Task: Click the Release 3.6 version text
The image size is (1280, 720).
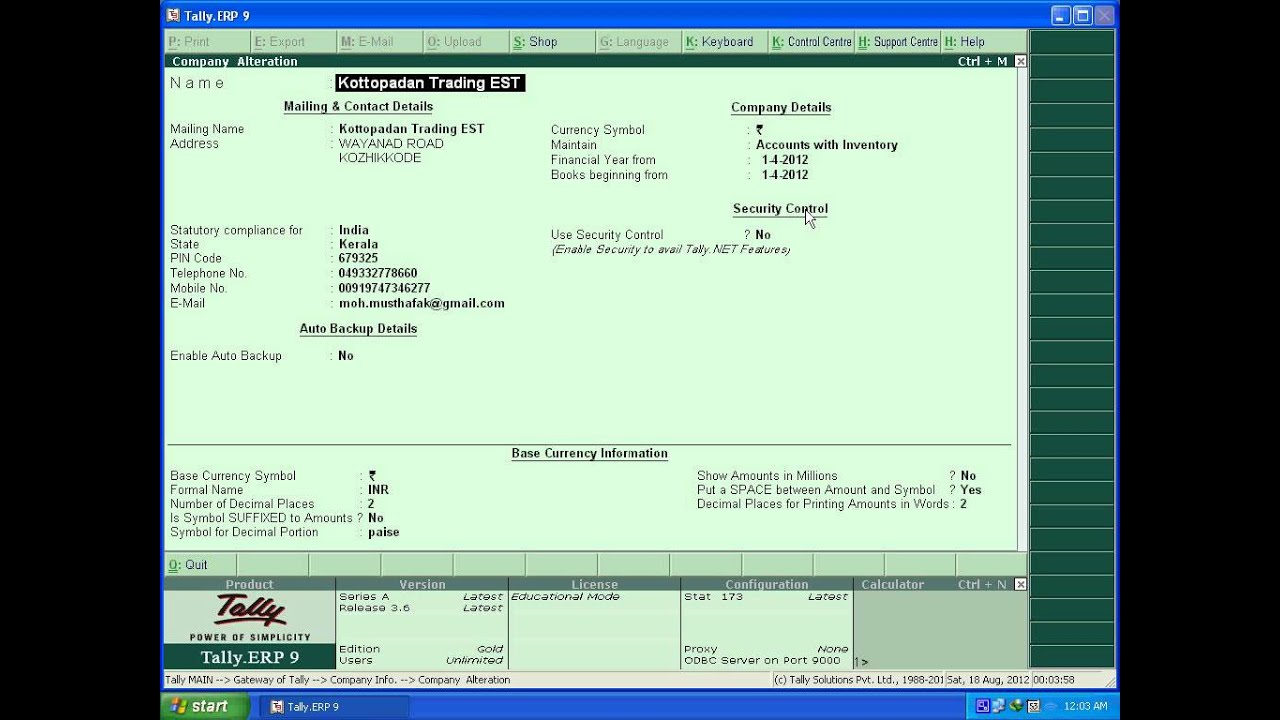Action: click(x=375, y=608)
